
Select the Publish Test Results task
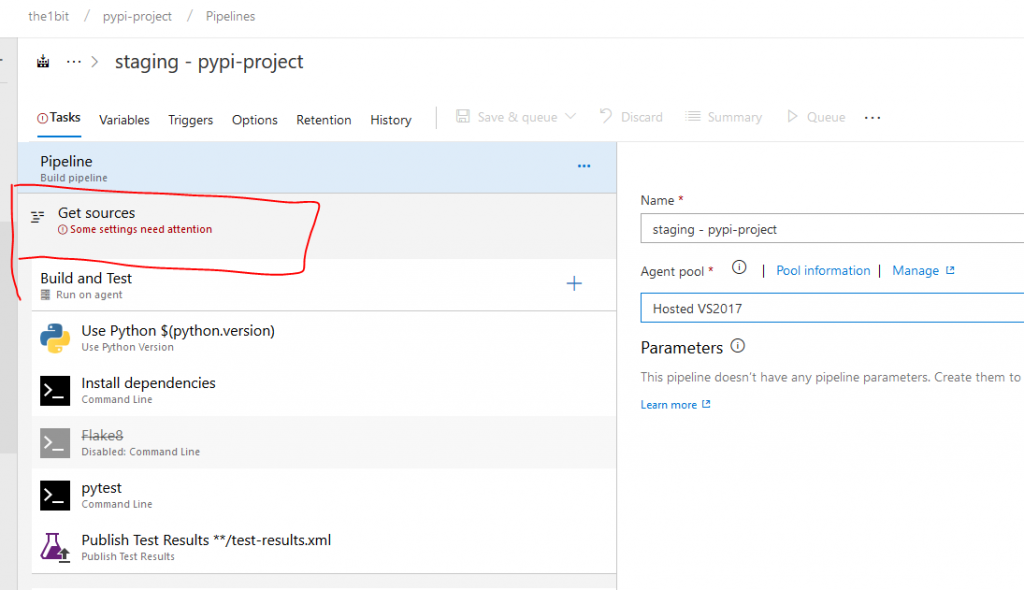324,548
